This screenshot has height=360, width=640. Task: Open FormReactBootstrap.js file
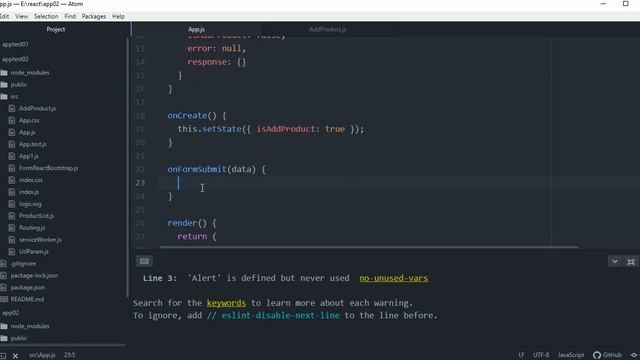tap(49, 168)
